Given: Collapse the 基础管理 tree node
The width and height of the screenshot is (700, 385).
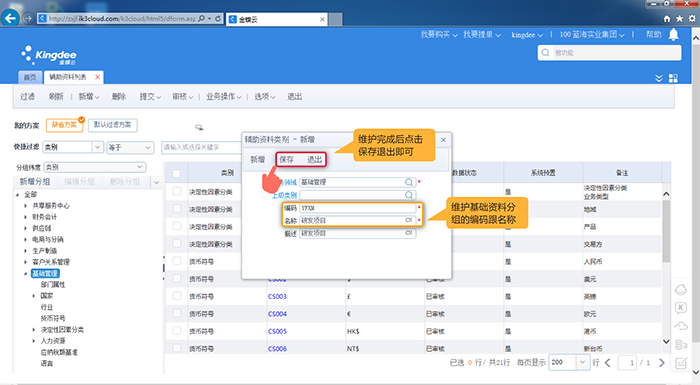Looking at the screenshot, I should pos(25,273).
